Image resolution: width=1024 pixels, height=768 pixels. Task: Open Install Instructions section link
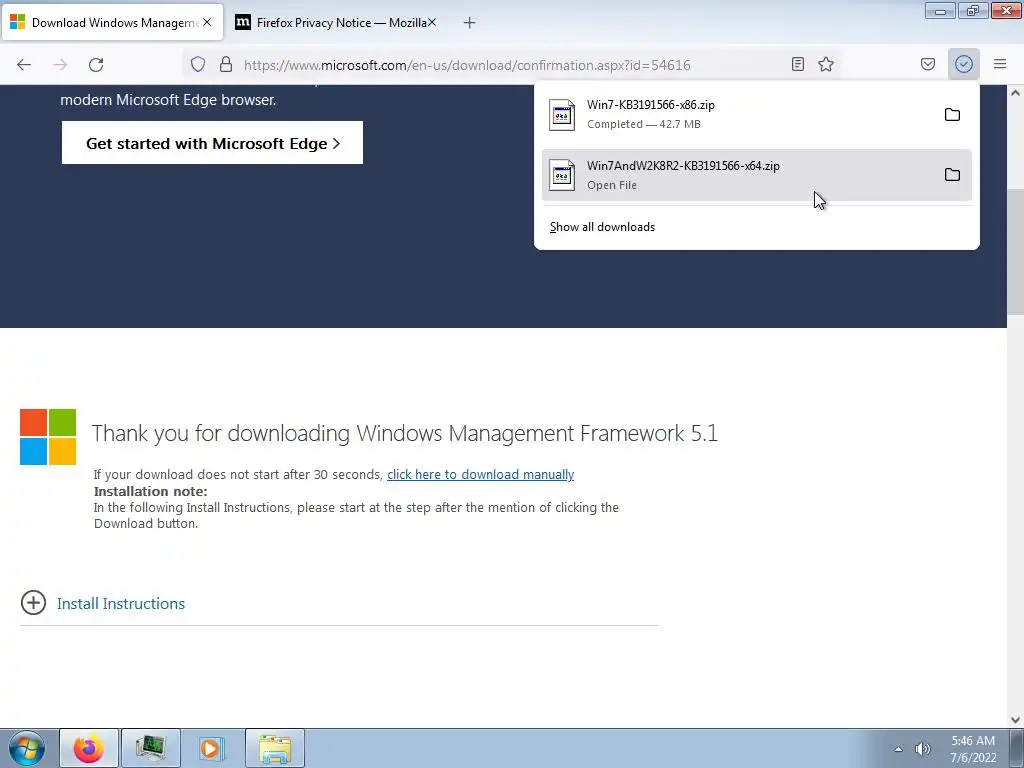[121, 603]
